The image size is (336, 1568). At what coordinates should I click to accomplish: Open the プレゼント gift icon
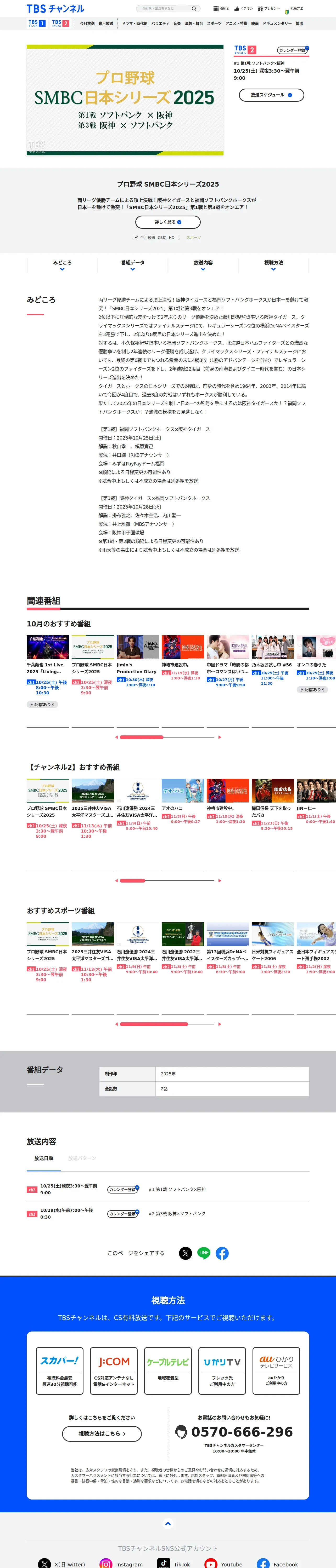pos(260,9)
